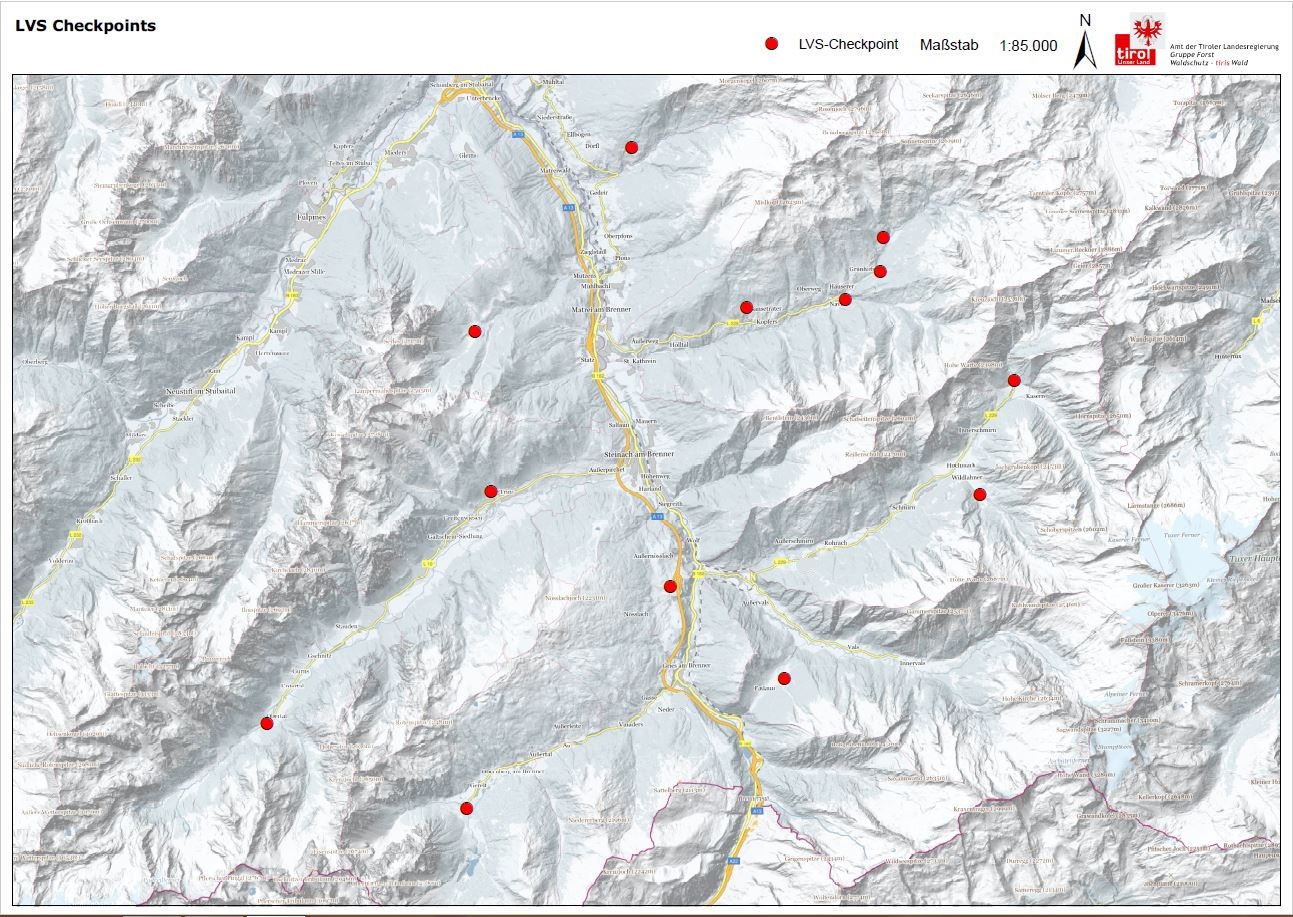The image size is (1293, 917).
Task: Select the checkpoint marker right of Grünhöfe
Action: (x=880, y=271)
